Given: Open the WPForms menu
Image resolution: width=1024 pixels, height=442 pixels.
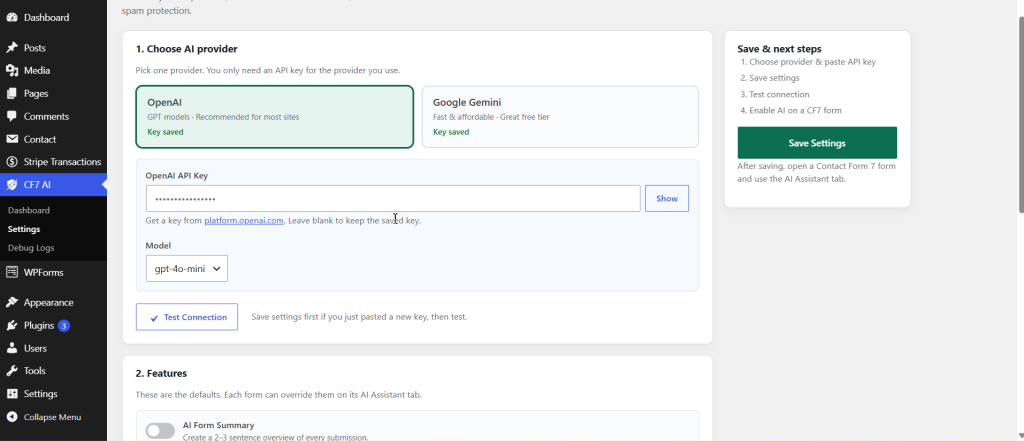Looking at the screenshot, I should pos(44,272).
